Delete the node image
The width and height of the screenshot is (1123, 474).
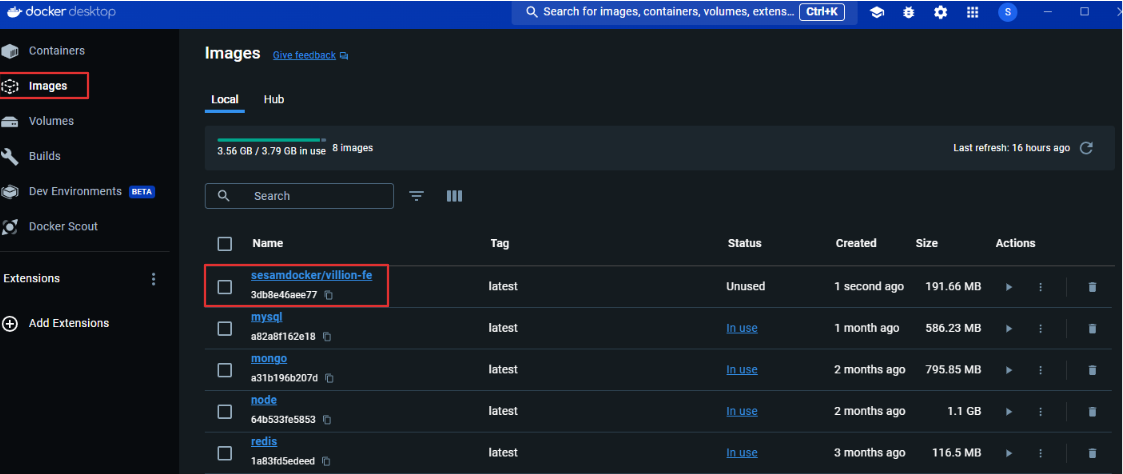coord(1092,411)
